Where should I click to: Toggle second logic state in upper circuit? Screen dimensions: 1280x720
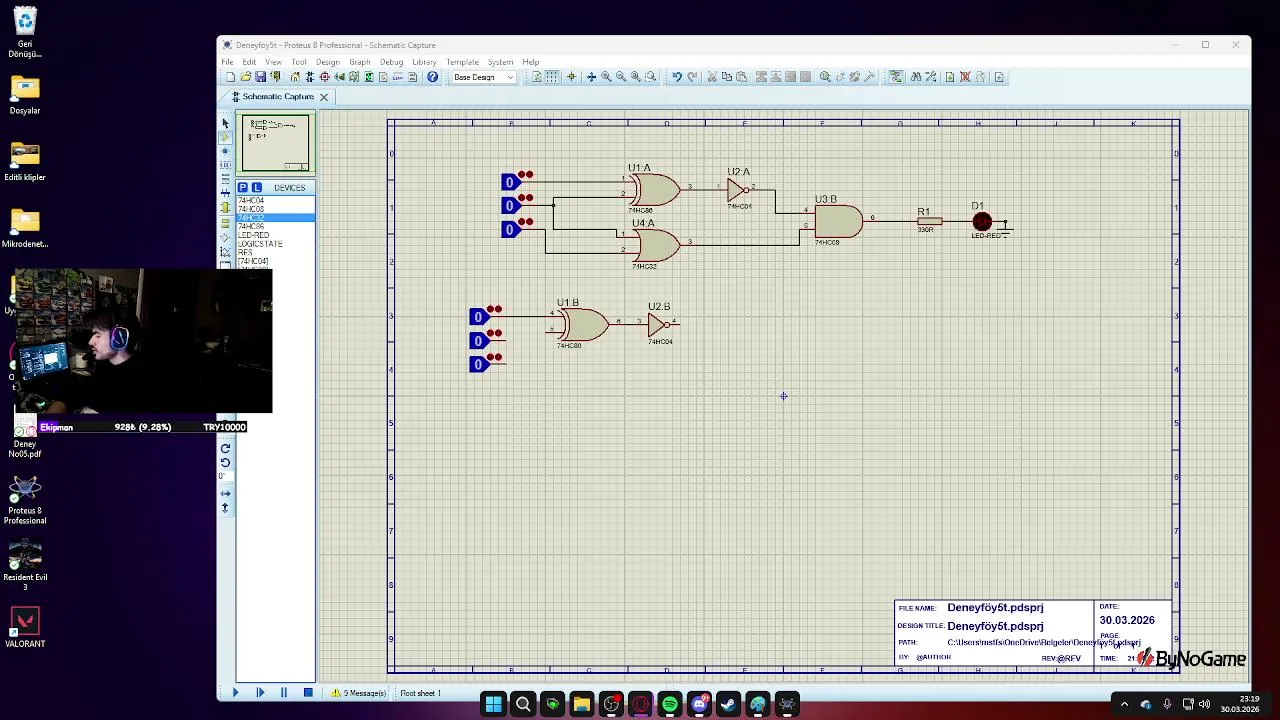point(510,205)
